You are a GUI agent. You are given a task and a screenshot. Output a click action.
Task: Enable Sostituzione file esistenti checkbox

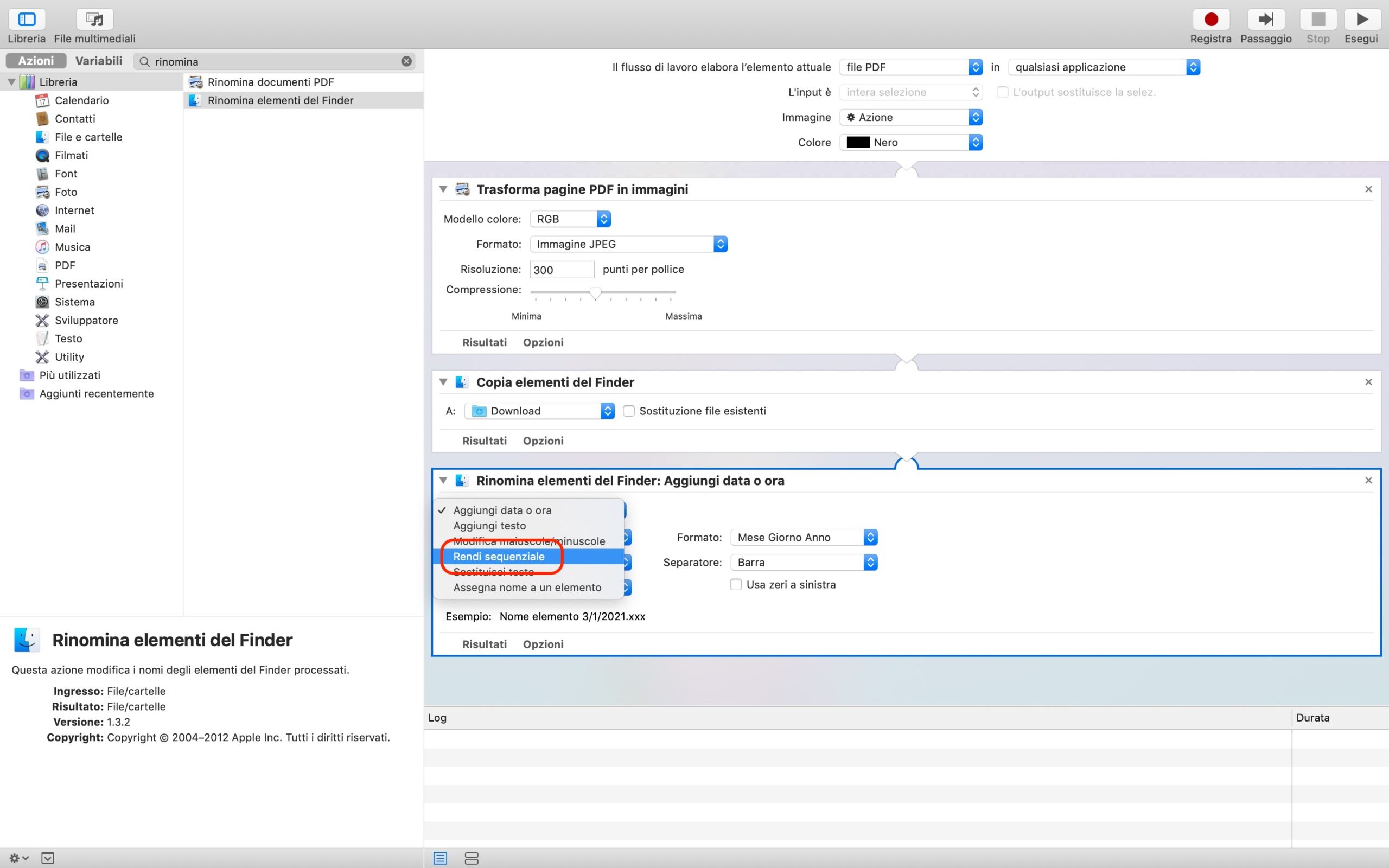628,411
